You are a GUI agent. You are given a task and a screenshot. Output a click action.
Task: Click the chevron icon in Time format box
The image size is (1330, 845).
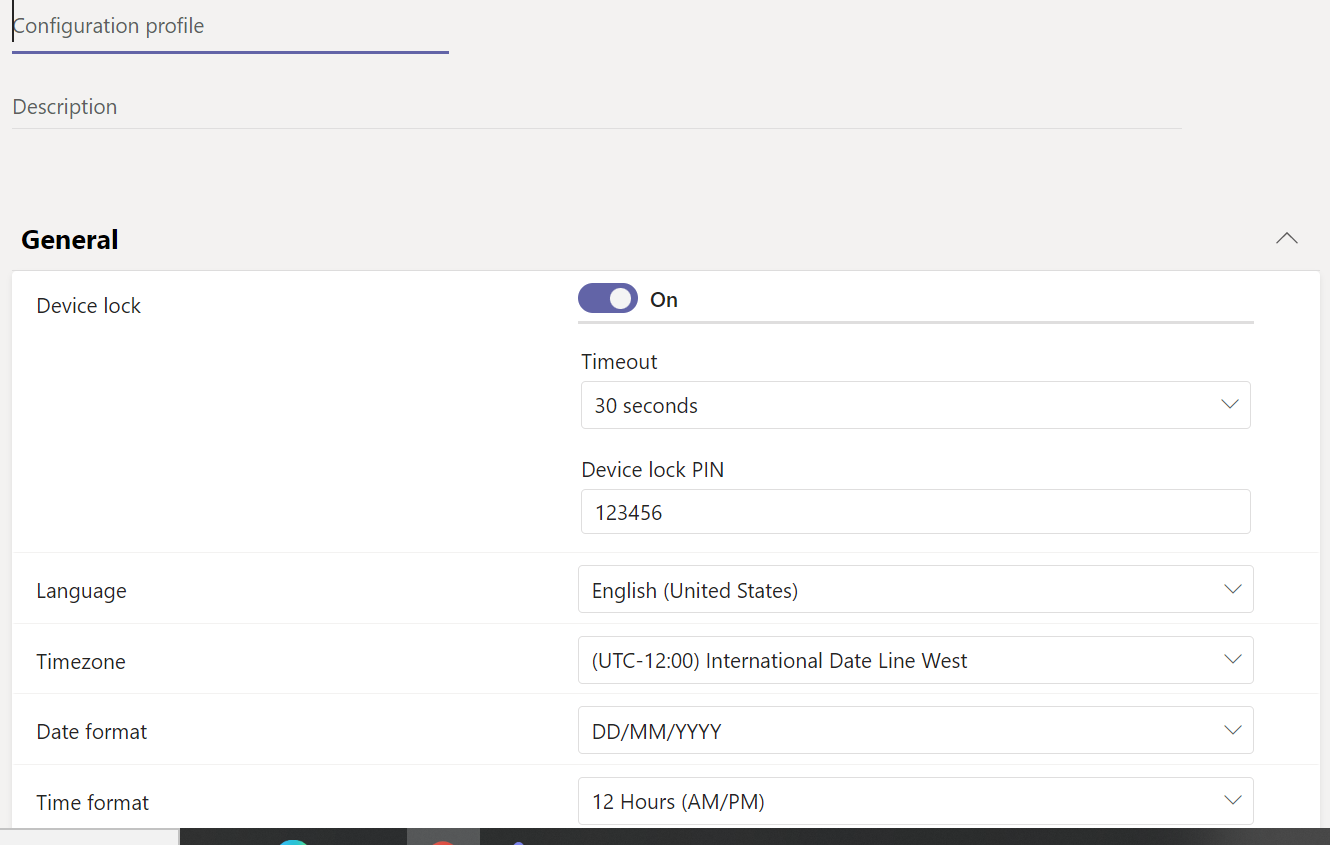pyautogui.click(x=1233, y=801)
